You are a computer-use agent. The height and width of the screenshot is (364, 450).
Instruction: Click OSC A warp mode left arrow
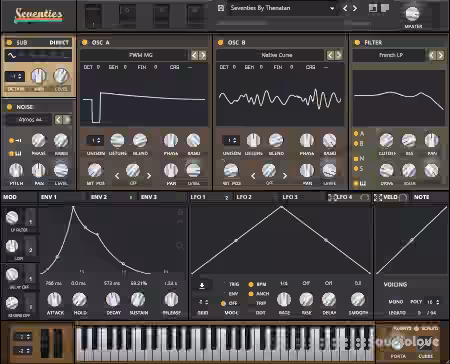(x=117, y=176)
